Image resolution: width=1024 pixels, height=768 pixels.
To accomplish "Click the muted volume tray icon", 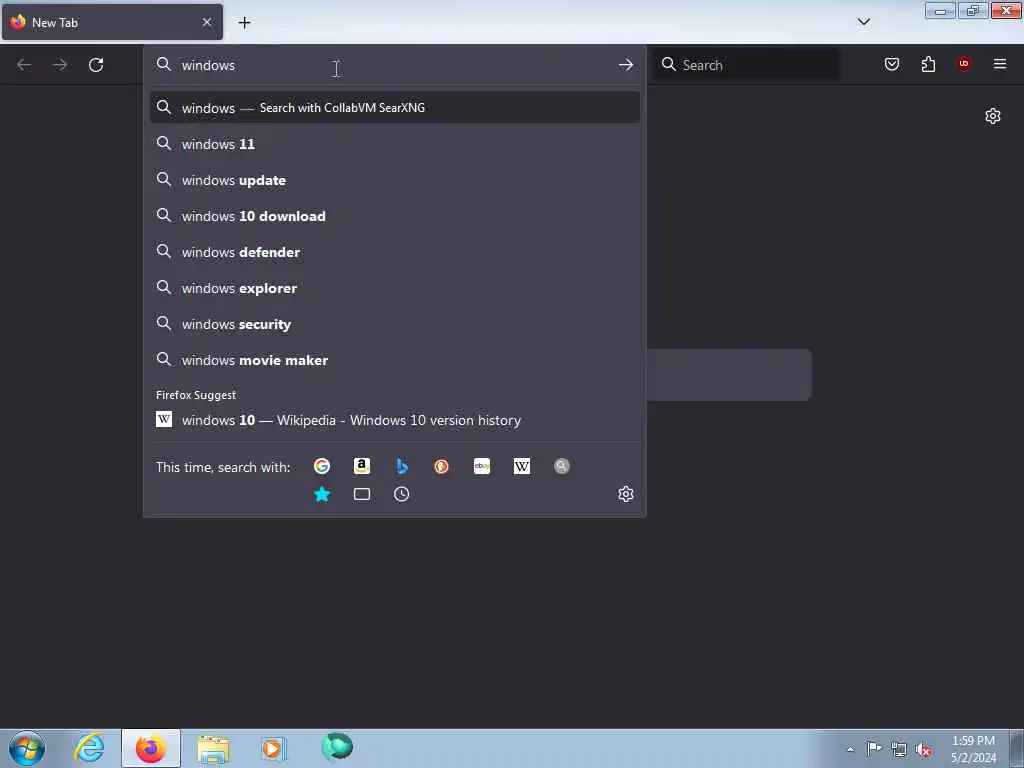I will [x=923, y=749].
